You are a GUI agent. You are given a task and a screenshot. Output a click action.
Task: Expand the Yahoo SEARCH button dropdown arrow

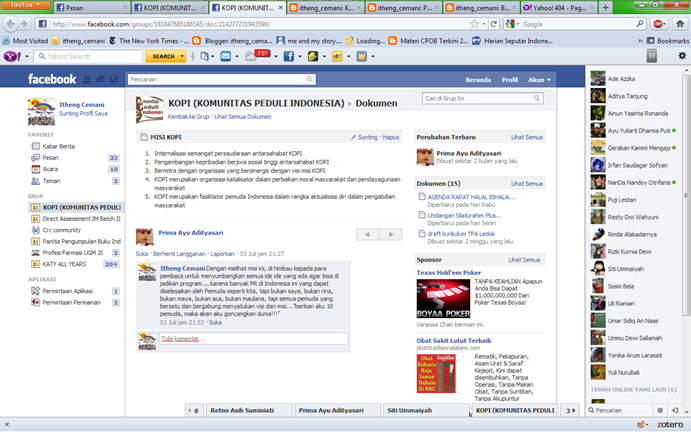(x=182, y=56)
